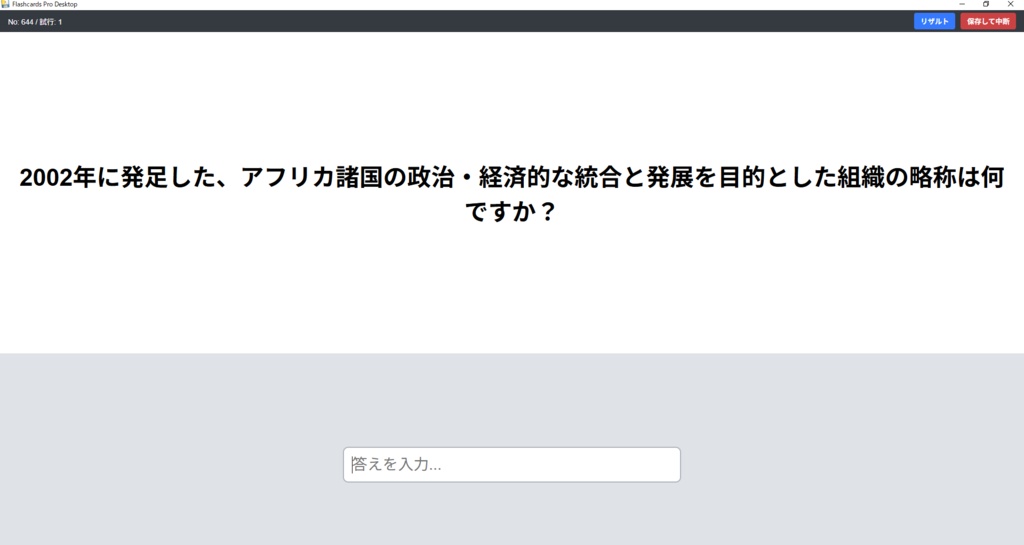
Task: Click the gray panel above the answer field
Action: pos(511,400)
